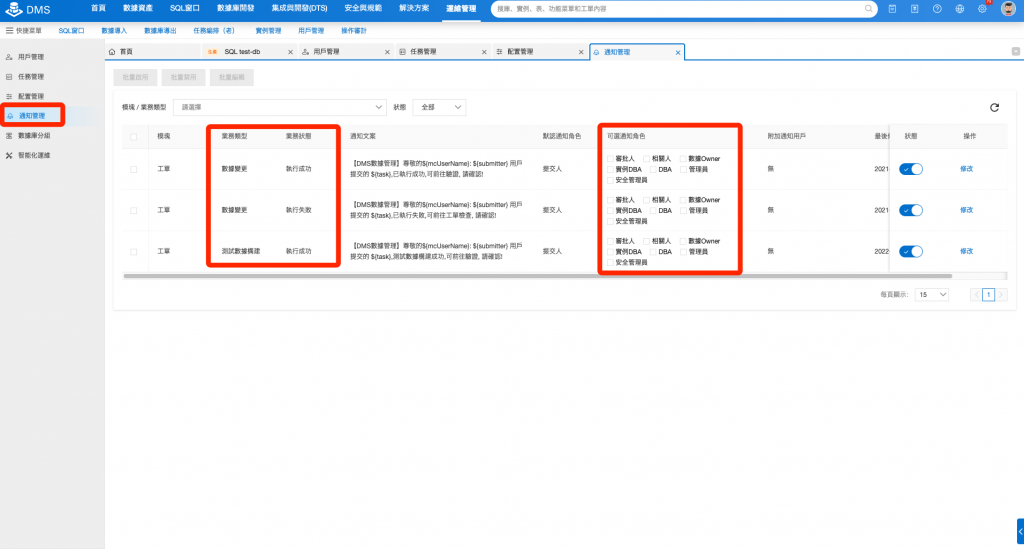Open the help question-mark icon

point(937,9)
